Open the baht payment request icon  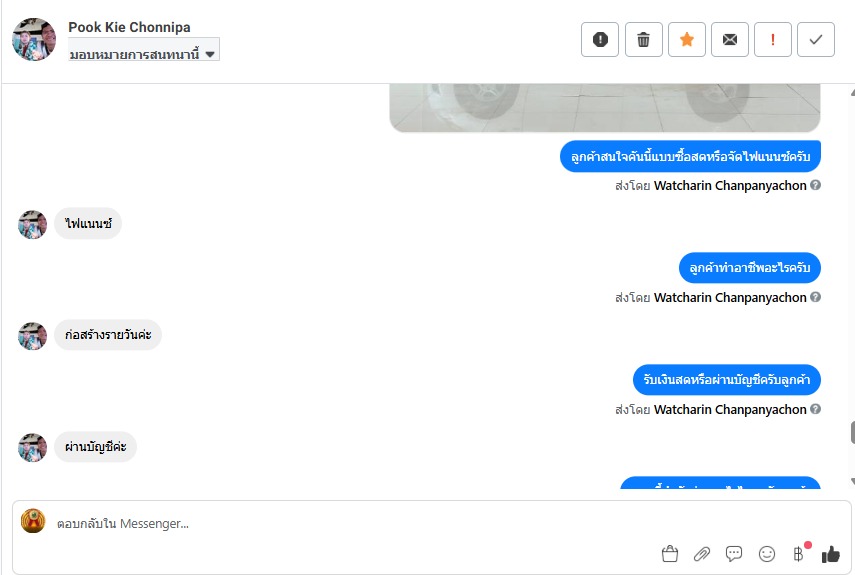click(799, 554)
